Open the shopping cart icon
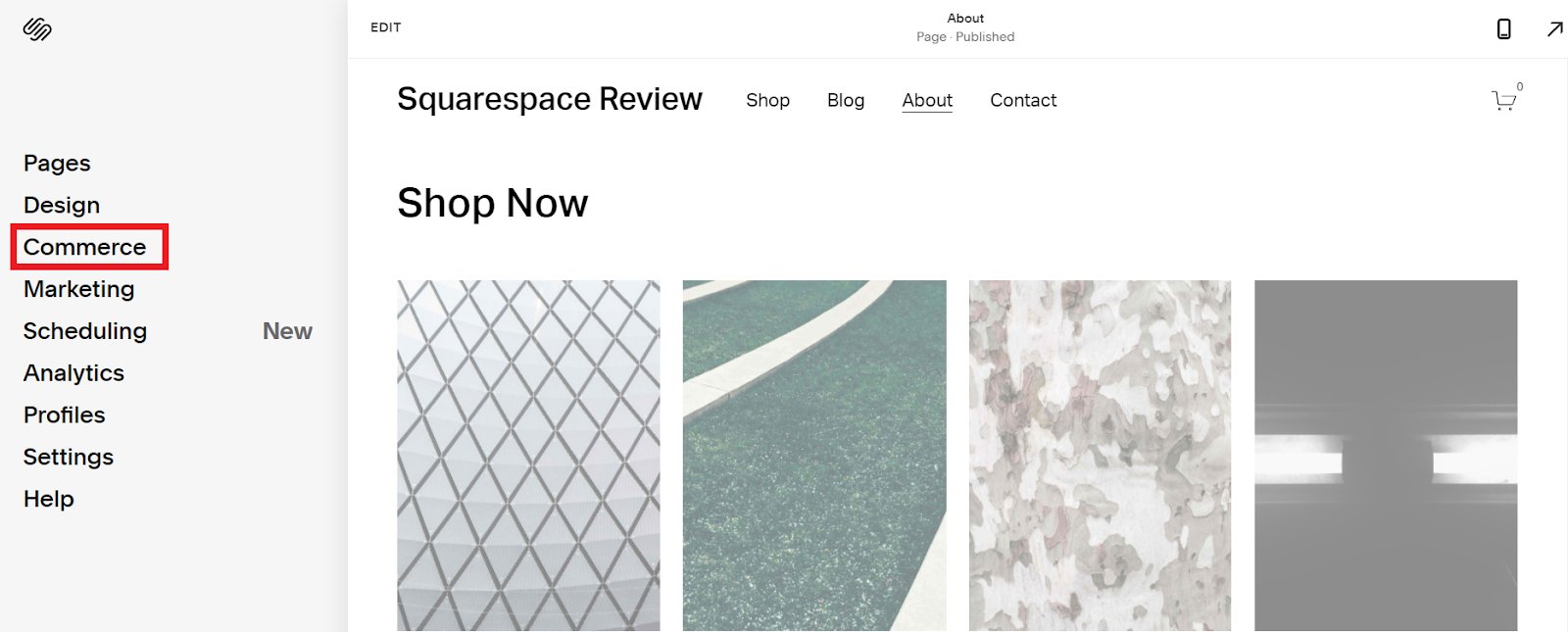This screenshot has width=1568, height=632. pyautogui.click(x=1504, y=100)
